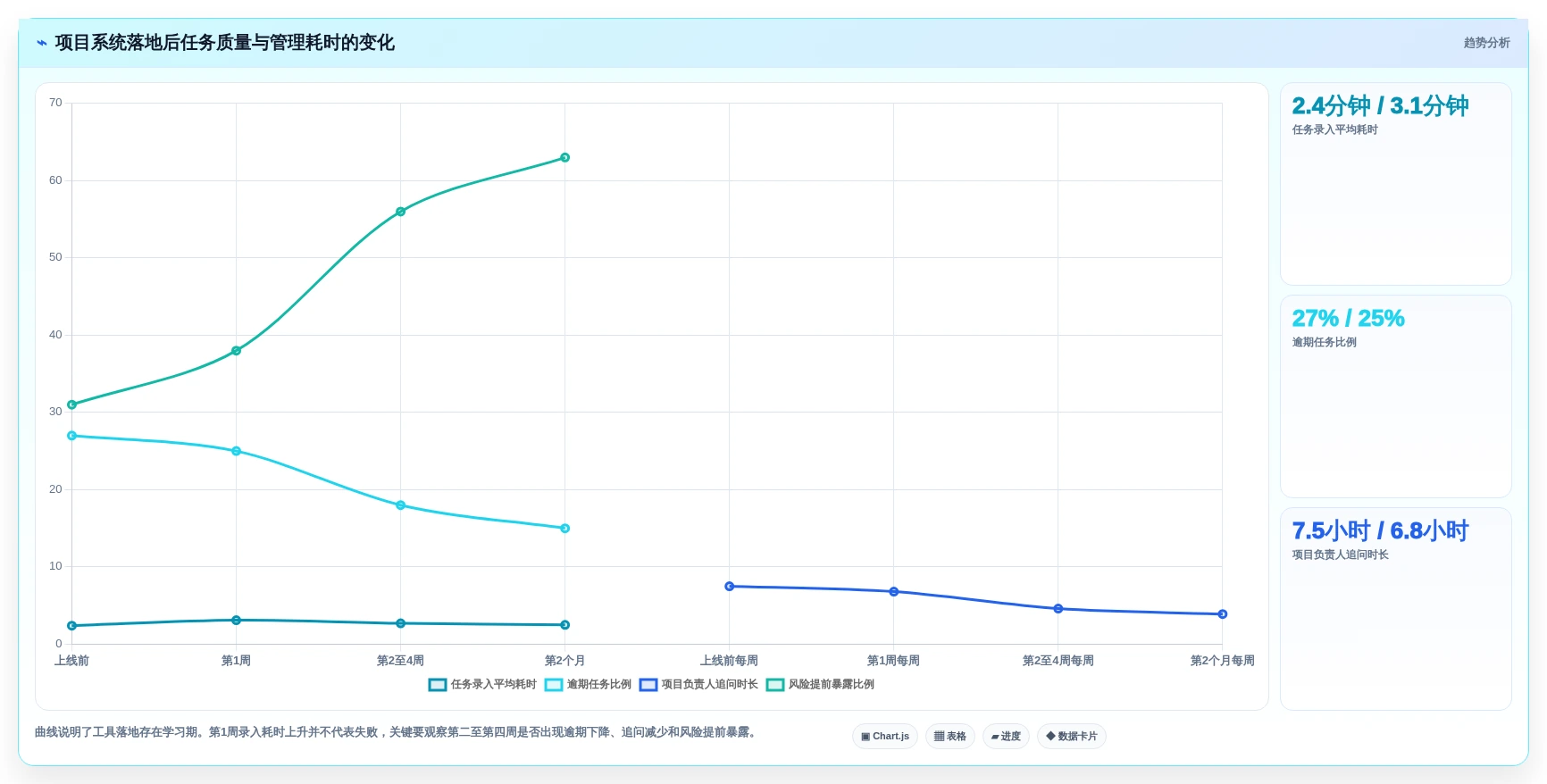Click the x-axis label 第2至4周每周

pos(1058,661)
